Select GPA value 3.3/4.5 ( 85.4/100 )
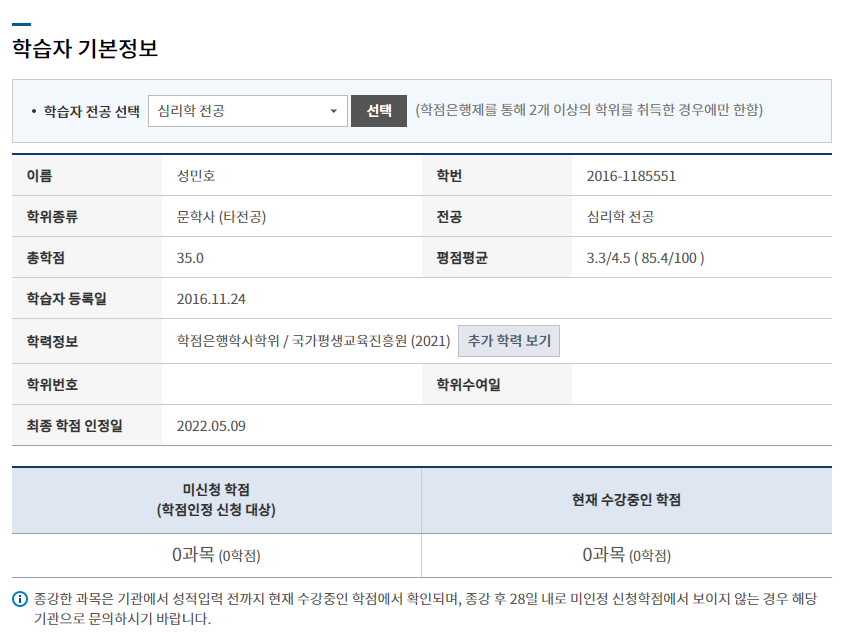 [x=645, y=258]
